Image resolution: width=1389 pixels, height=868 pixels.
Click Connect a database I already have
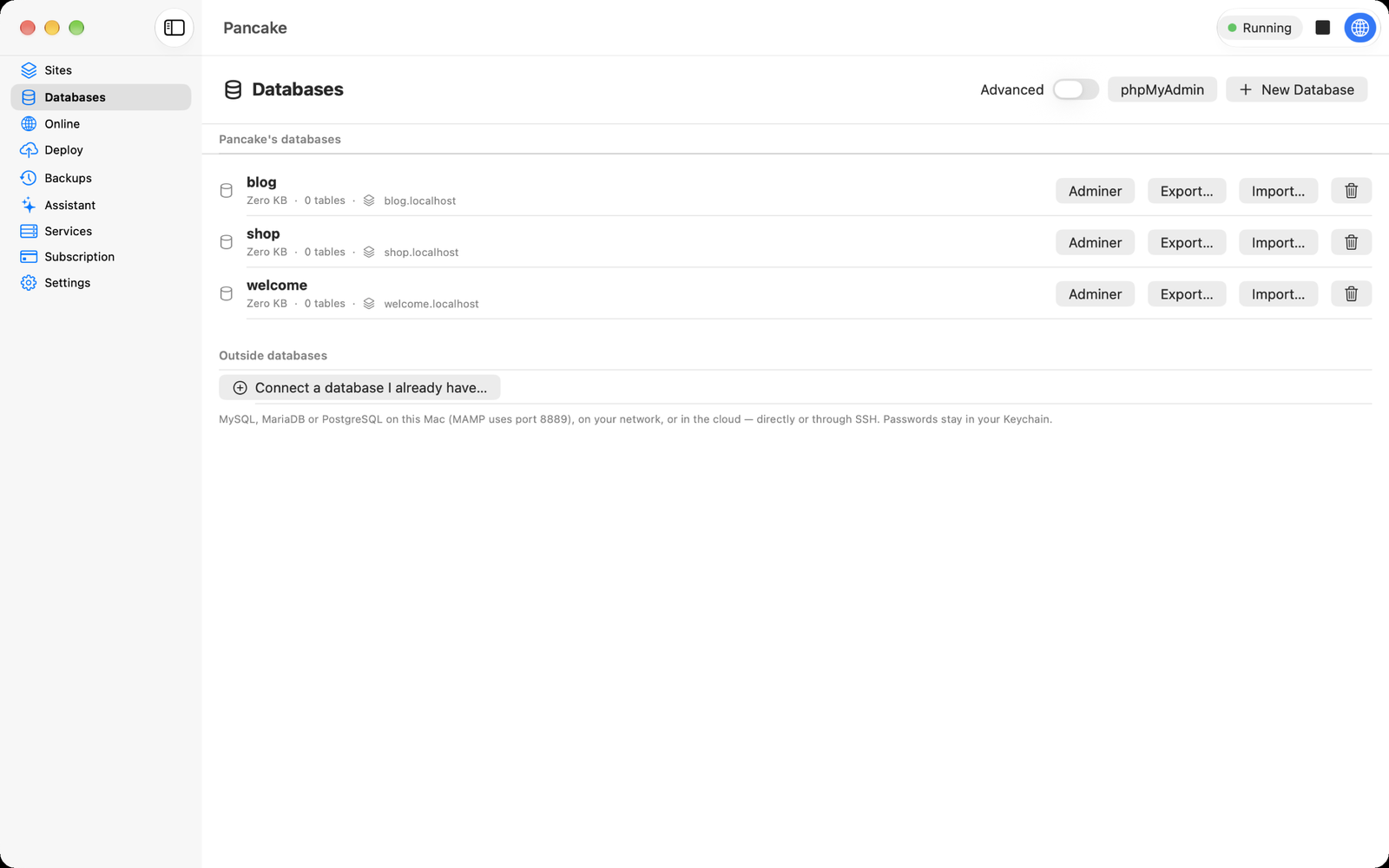(x=359, y=388)
